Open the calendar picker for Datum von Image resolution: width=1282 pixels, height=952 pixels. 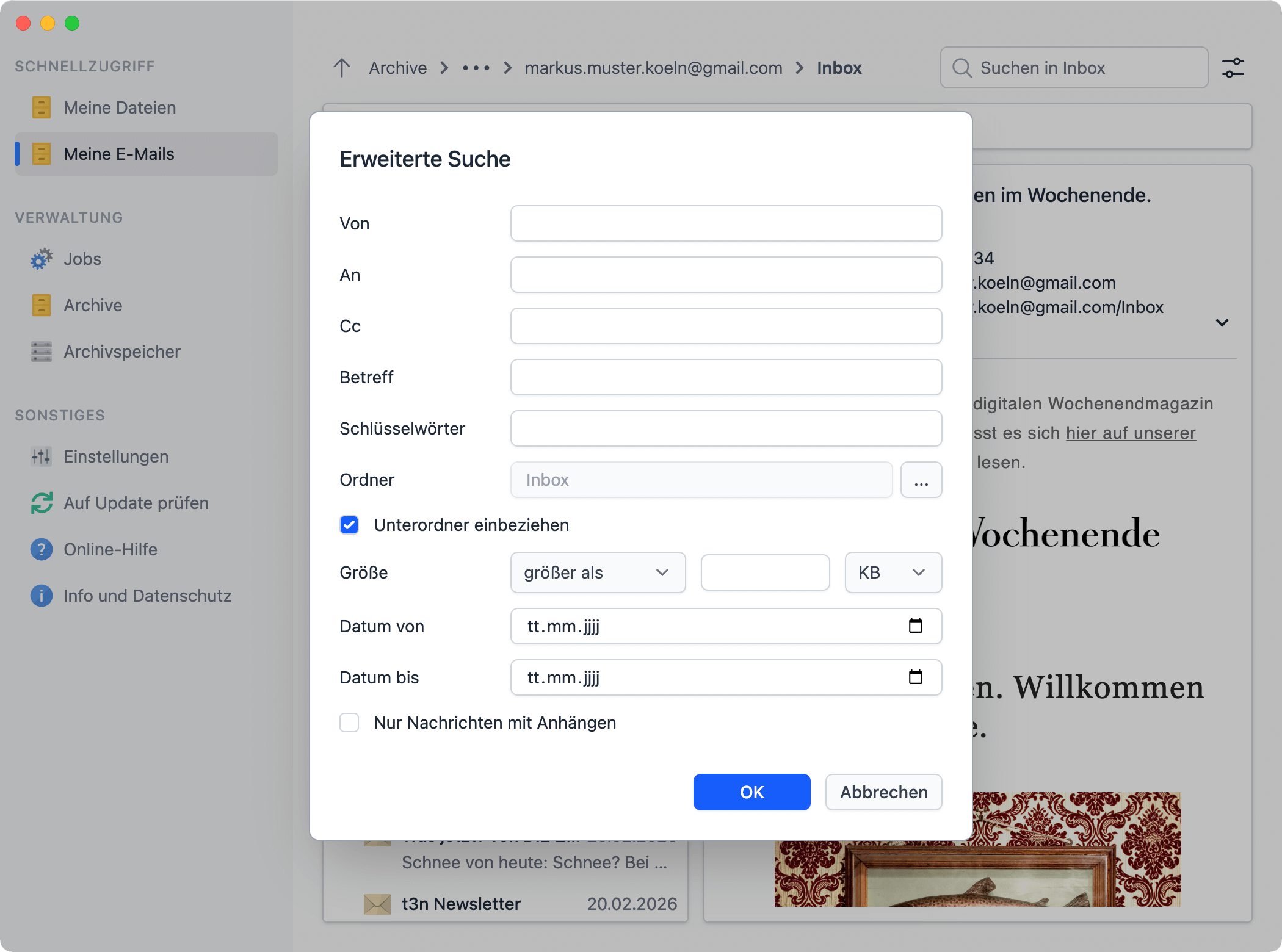click(915, 626)
